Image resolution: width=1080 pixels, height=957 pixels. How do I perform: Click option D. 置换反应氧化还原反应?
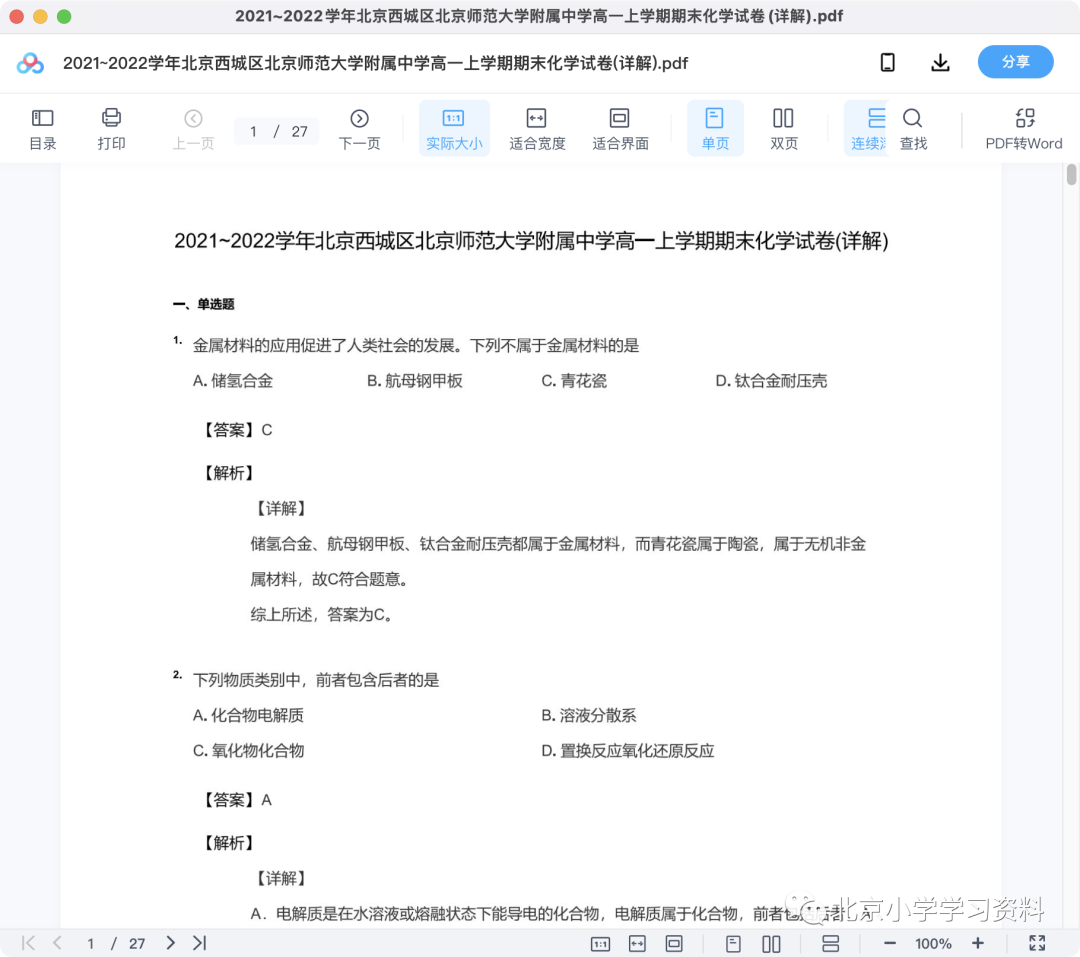(627, 750)
